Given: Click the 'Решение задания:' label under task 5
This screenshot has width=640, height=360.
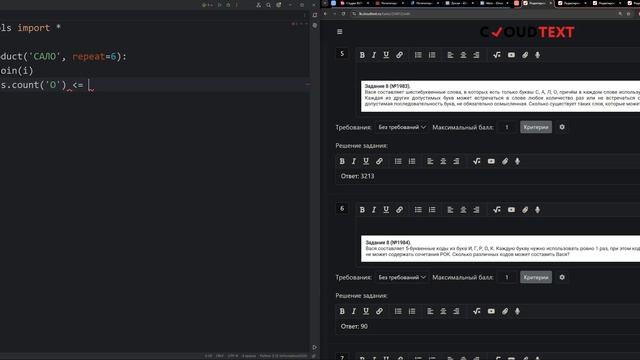Looking at the screenshot, I should [x=362, y=146].
